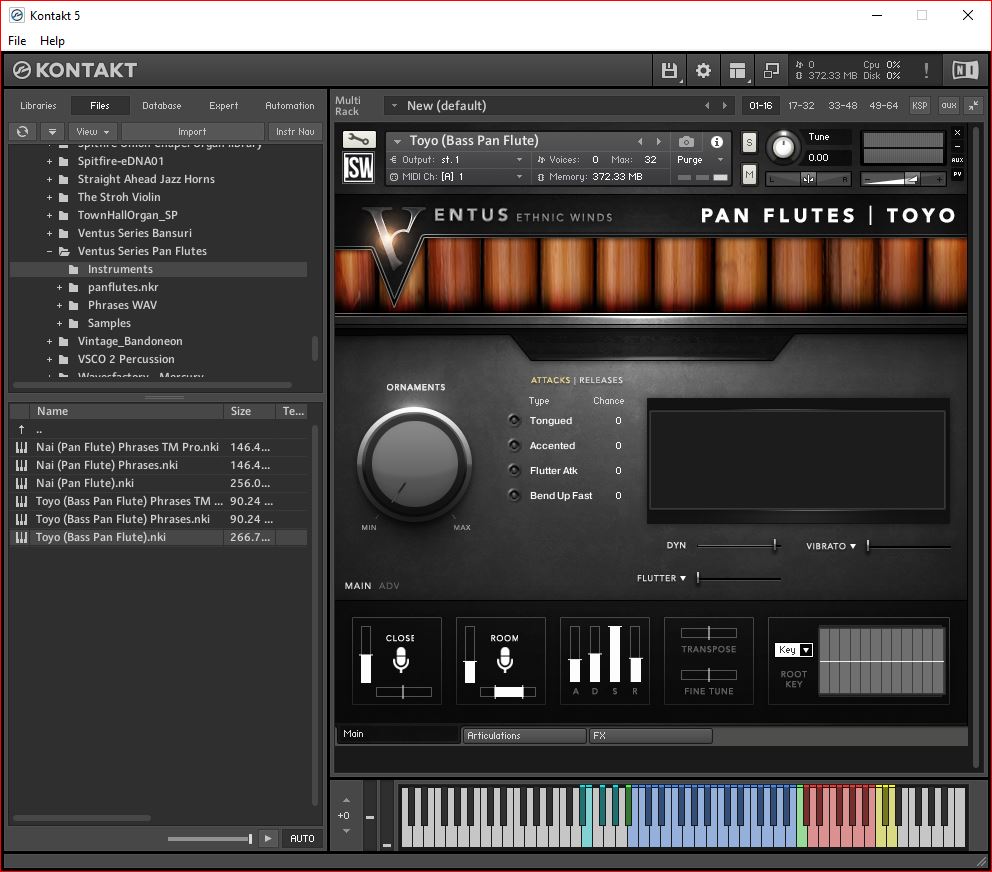Click the camera snapshot icon

[x=686, y=142]
